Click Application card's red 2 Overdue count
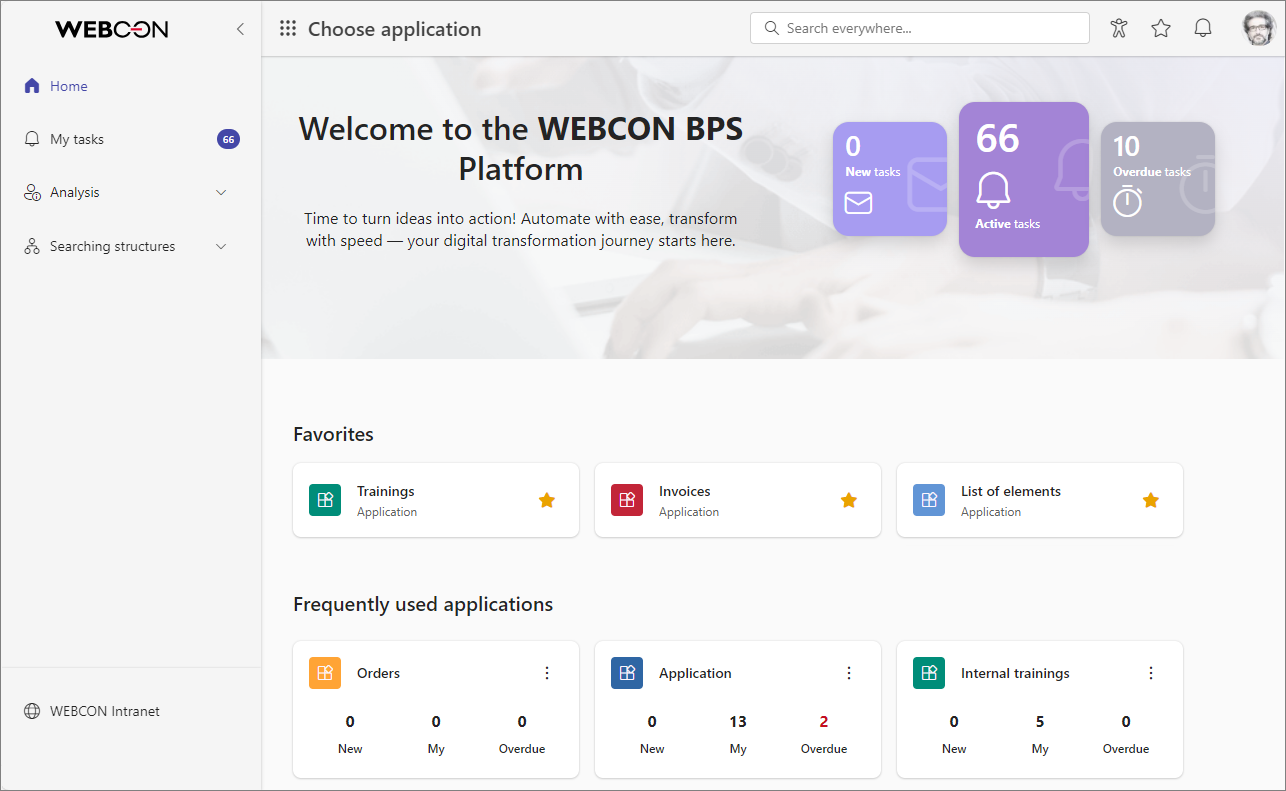This screenshot has height=791, width=1286. (x=824, y=722)
